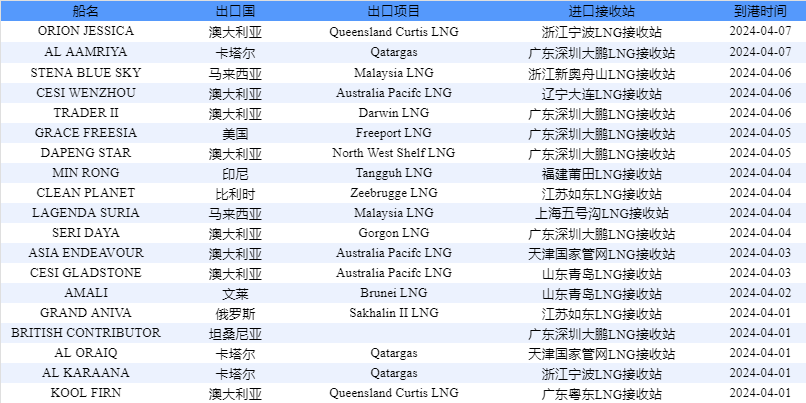Click Gorgon LNG project cell

point(394,233)
